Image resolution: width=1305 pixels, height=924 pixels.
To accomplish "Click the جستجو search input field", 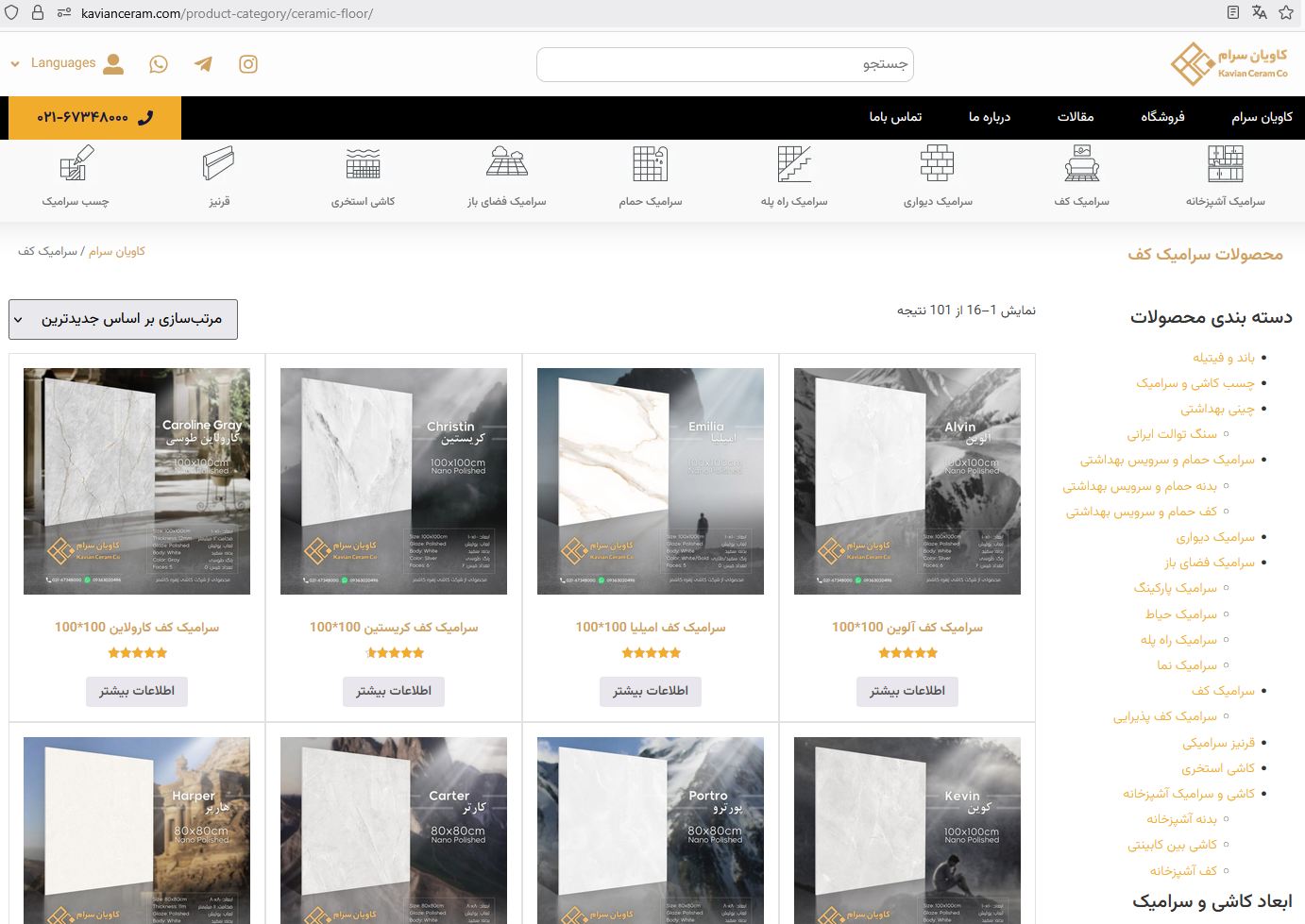I will click(x=724, y=64).
